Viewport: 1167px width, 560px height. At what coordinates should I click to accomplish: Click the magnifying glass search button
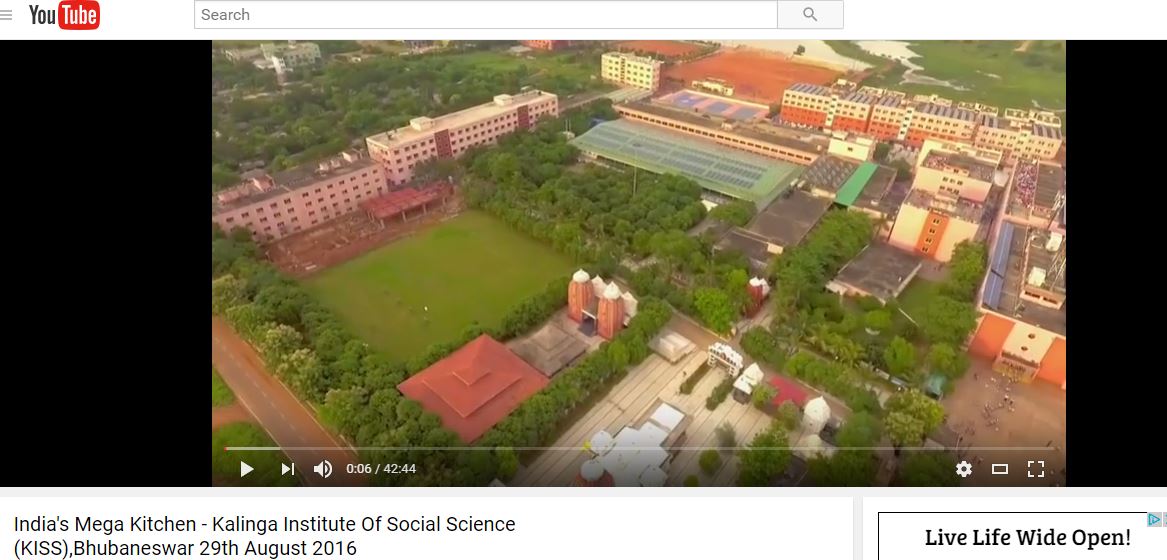tap(810, 15)
